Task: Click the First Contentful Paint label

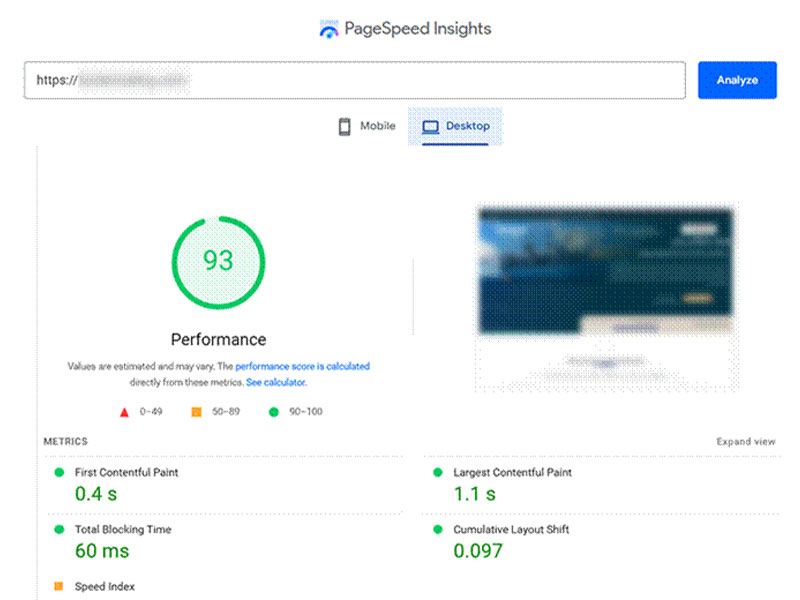Action: (x=127, y=472)
